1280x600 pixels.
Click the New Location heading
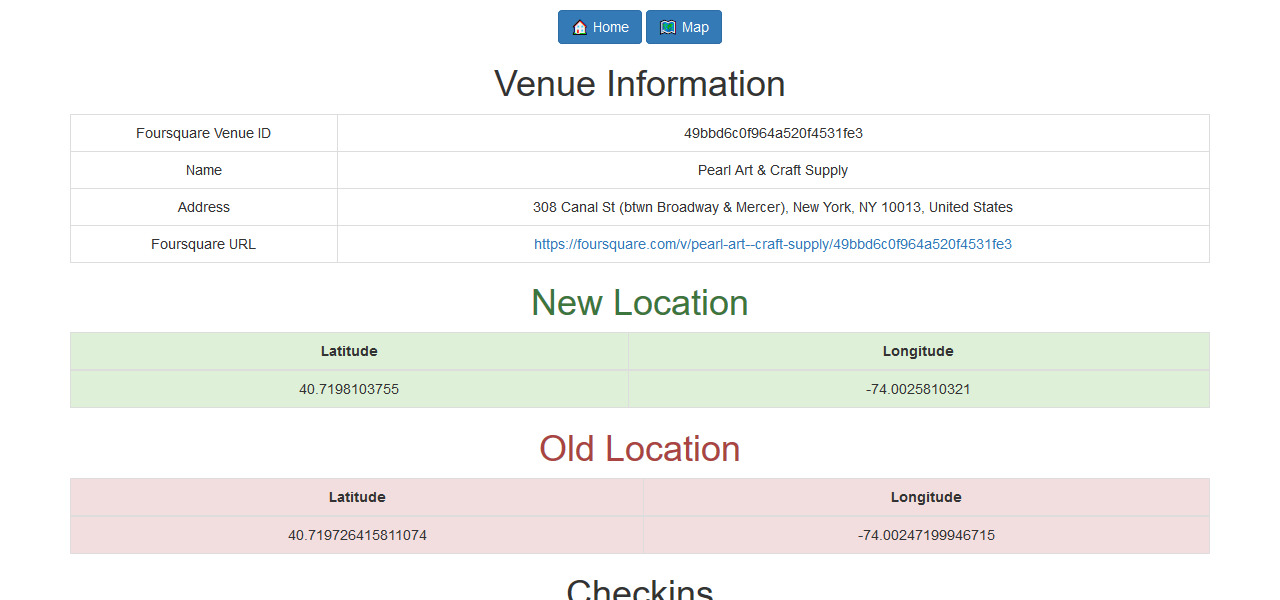point(640,303)
